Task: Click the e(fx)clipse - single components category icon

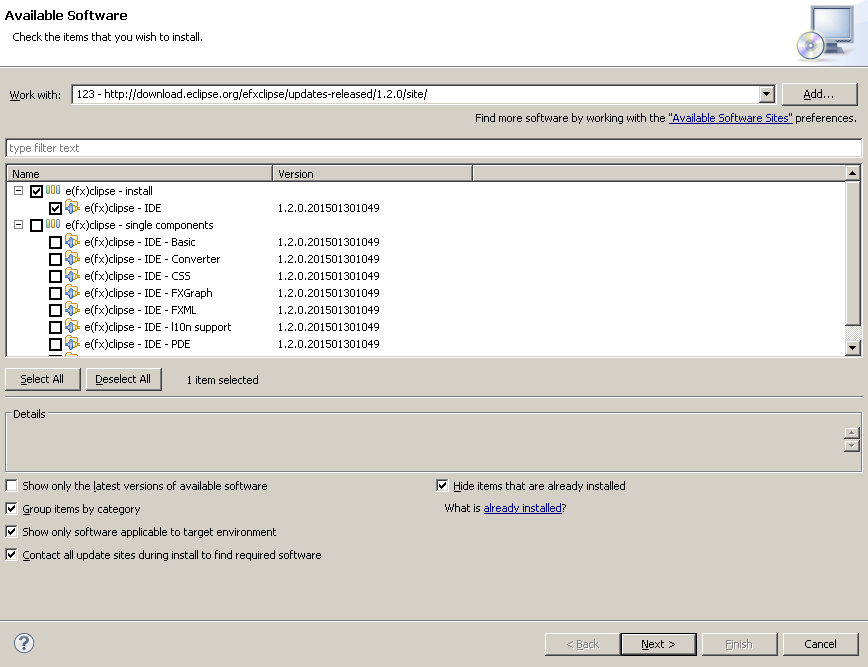Action: 53,224
